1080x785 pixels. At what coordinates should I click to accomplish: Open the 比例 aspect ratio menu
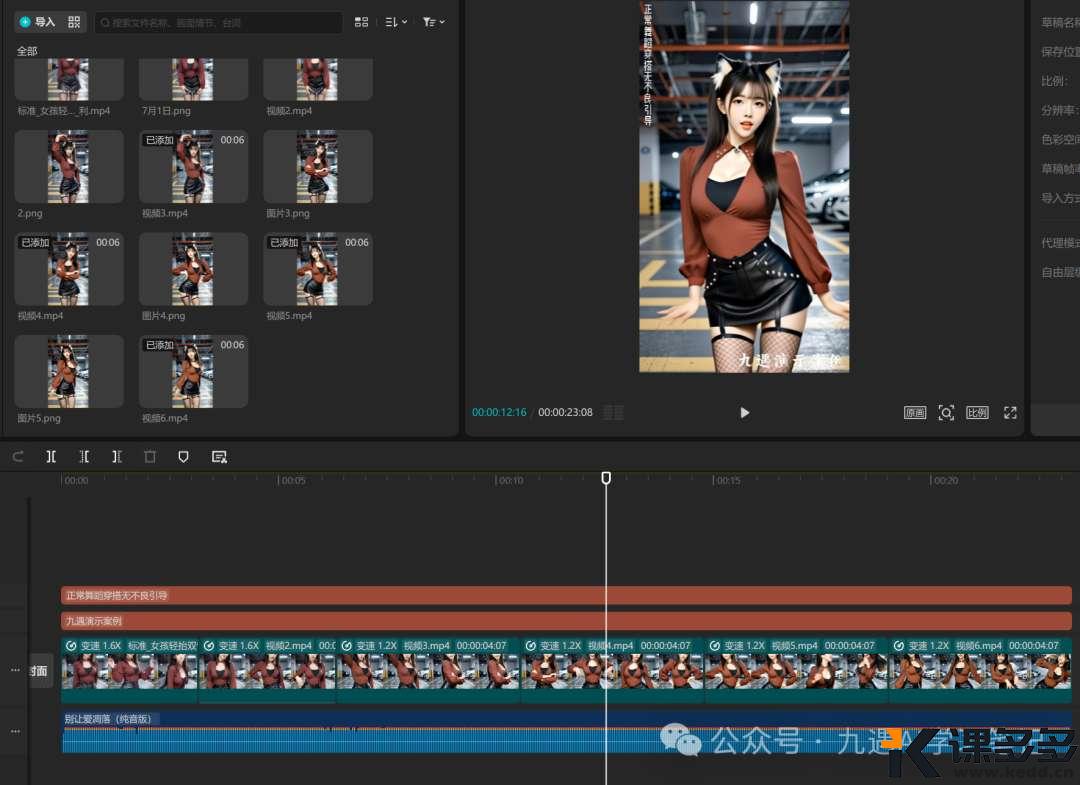[977, 413]
